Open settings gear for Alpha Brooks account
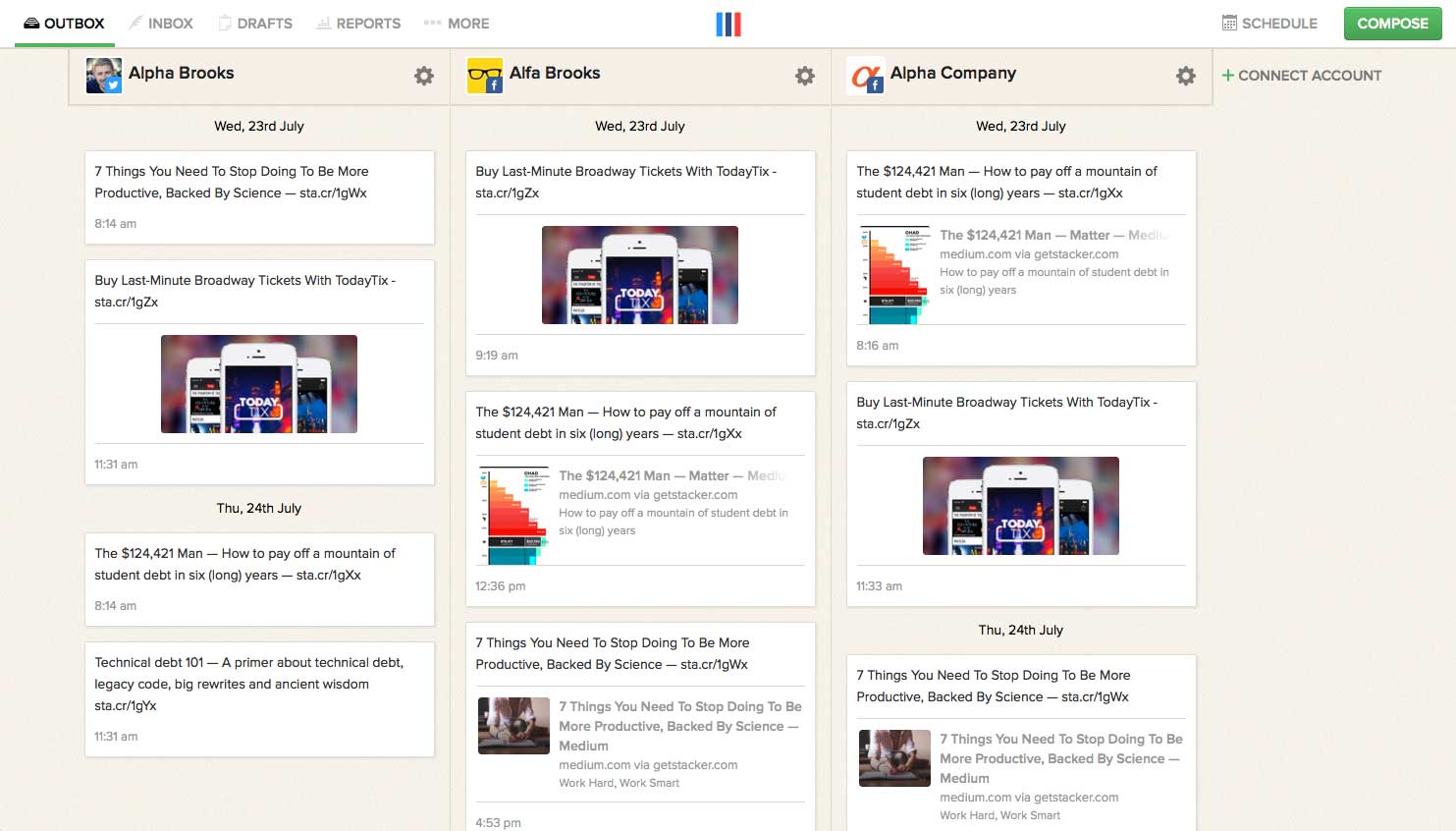 click(x=423, y=76)
